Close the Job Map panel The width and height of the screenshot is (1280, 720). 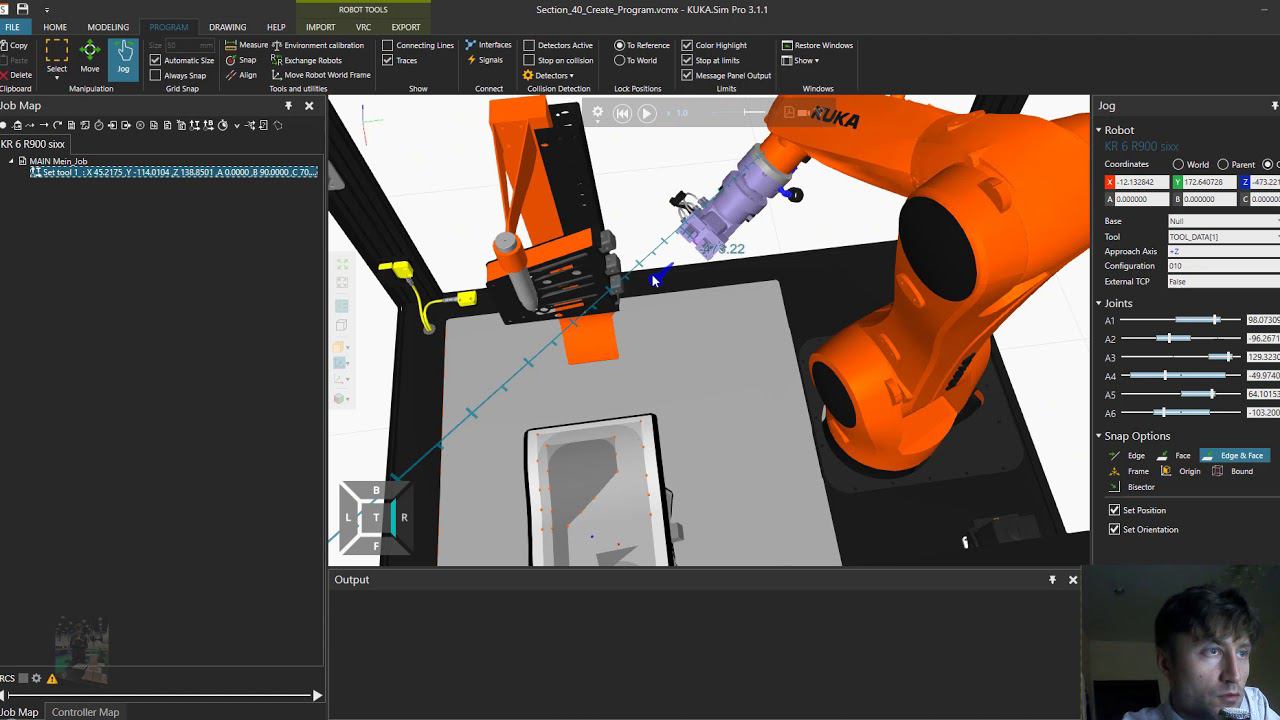point(309,105)
